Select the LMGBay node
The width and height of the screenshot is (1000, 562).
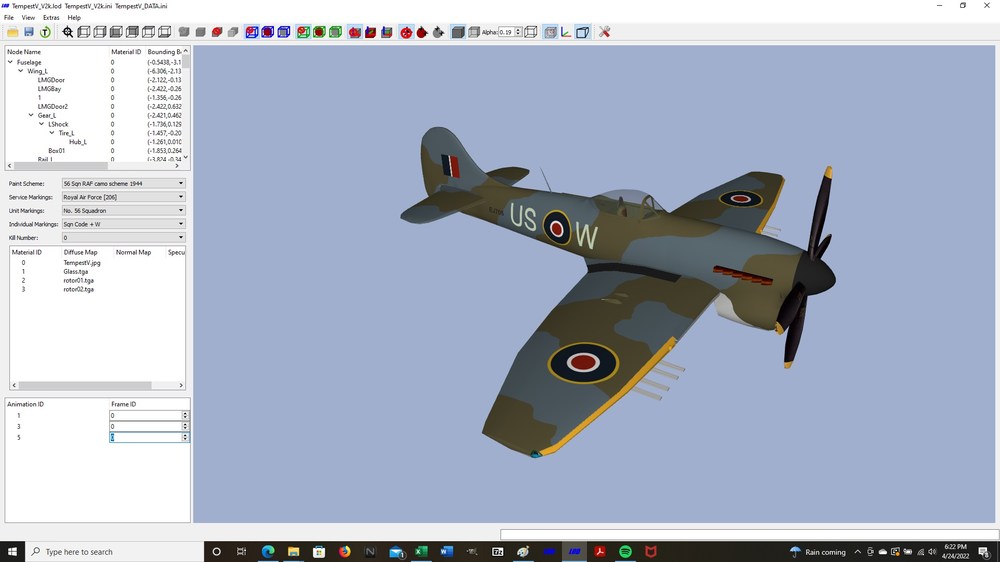pyautogui.click(x=49, y=89)
